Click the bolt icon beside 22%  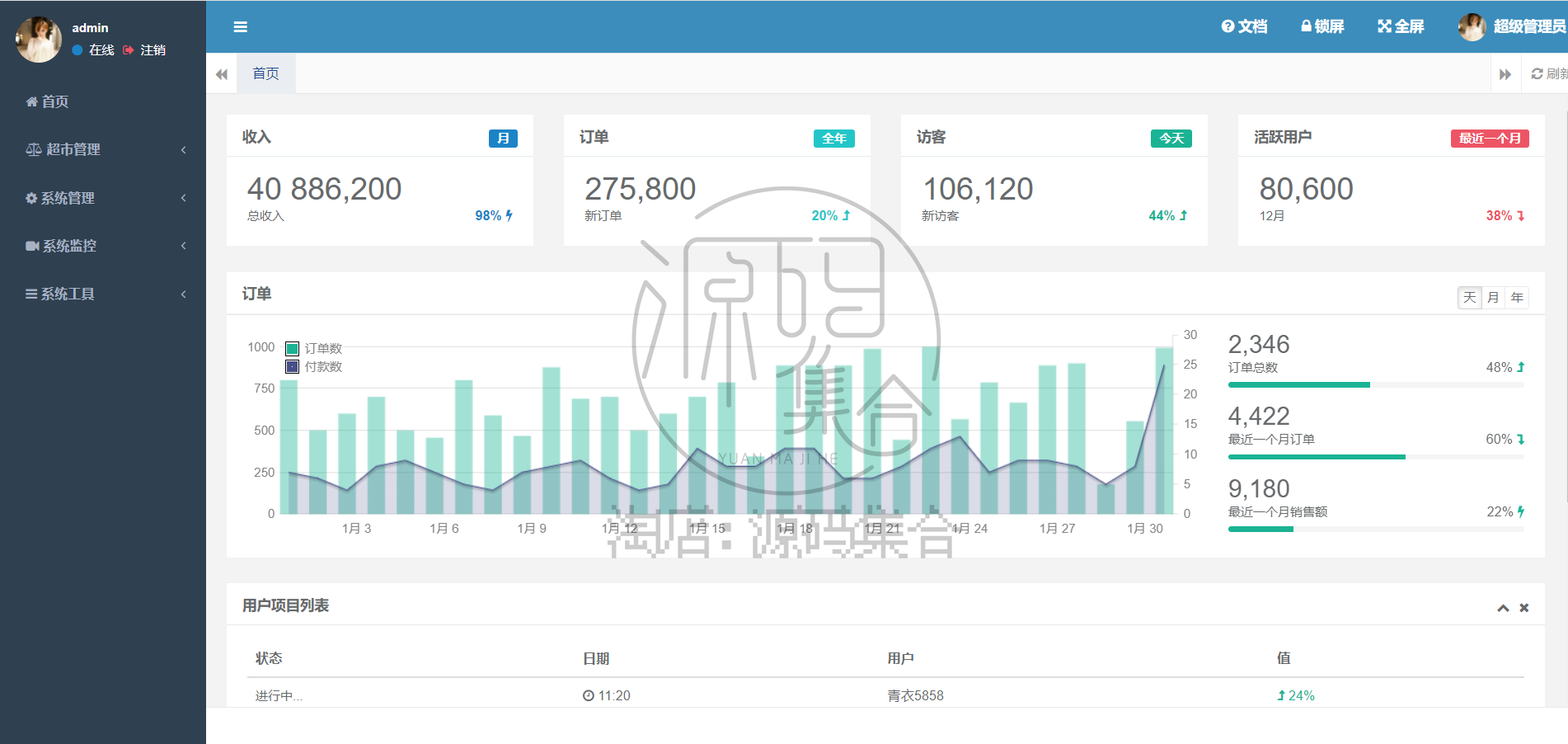[1520, 511]
